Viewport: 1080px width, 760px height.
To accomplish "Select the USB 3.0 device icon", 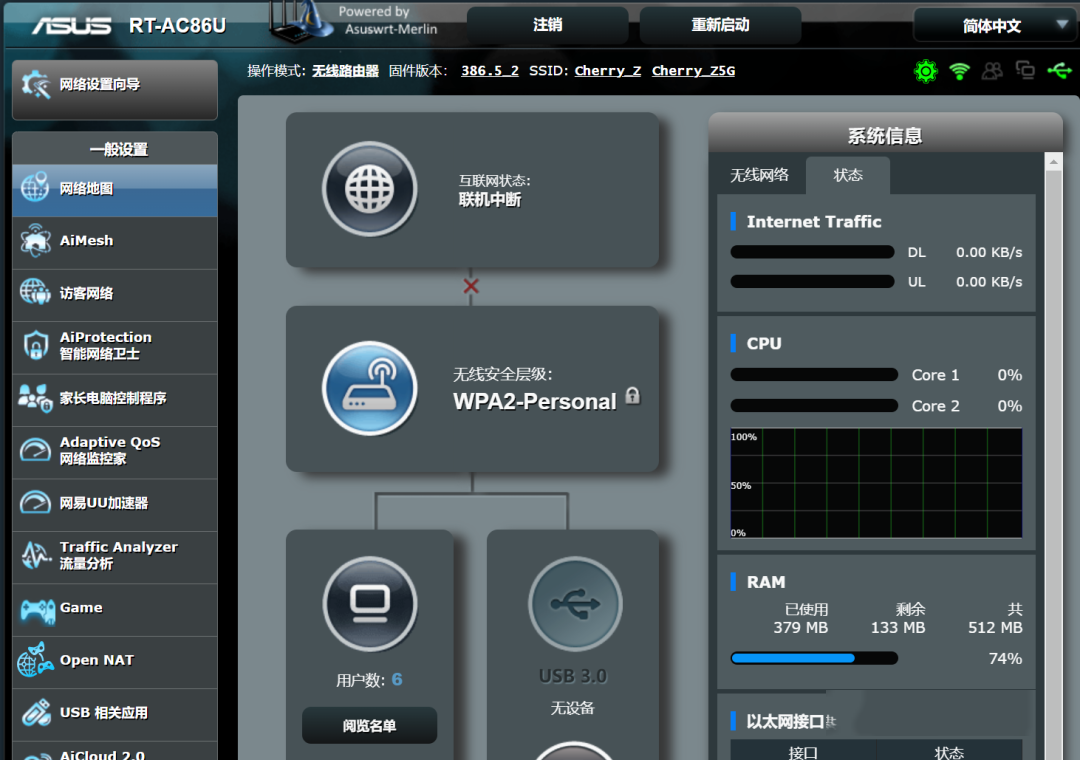I will (575, 604).
